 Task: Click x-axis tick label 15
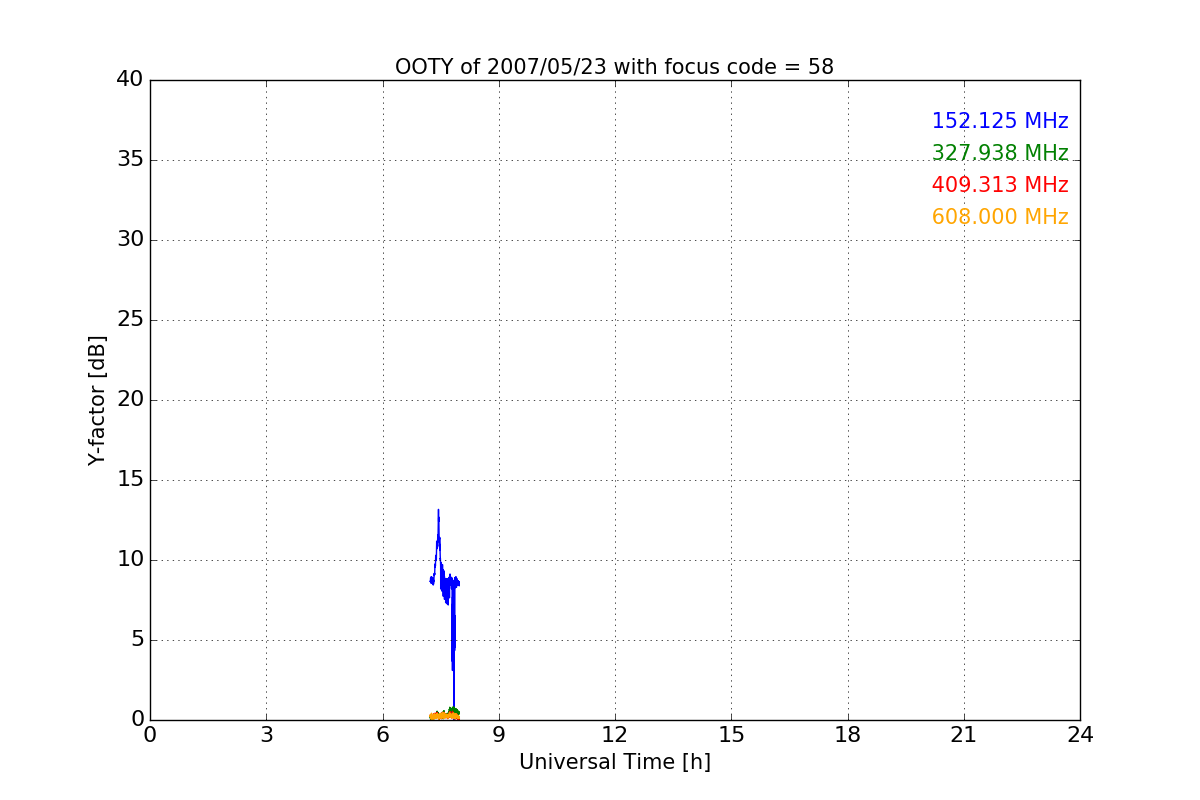pos(731,735)
